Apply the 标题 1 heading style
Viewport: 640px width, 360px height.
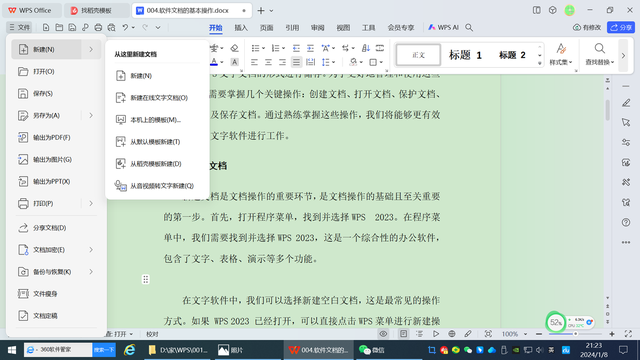pos(465,55)
